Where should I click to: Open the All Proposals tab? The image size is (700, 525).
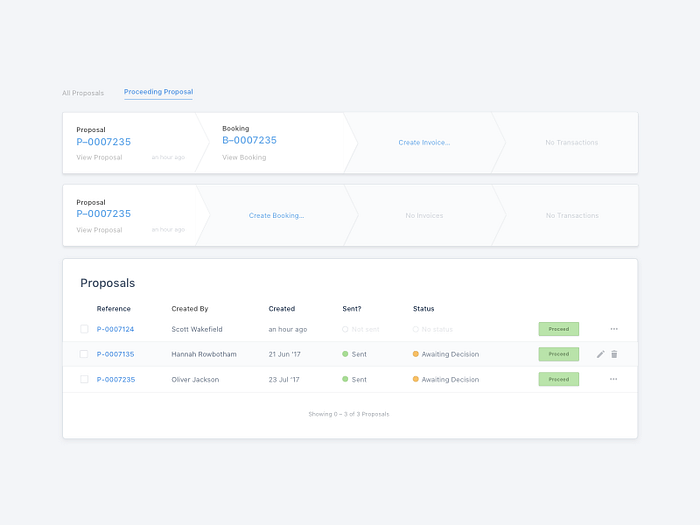[83, 93]
